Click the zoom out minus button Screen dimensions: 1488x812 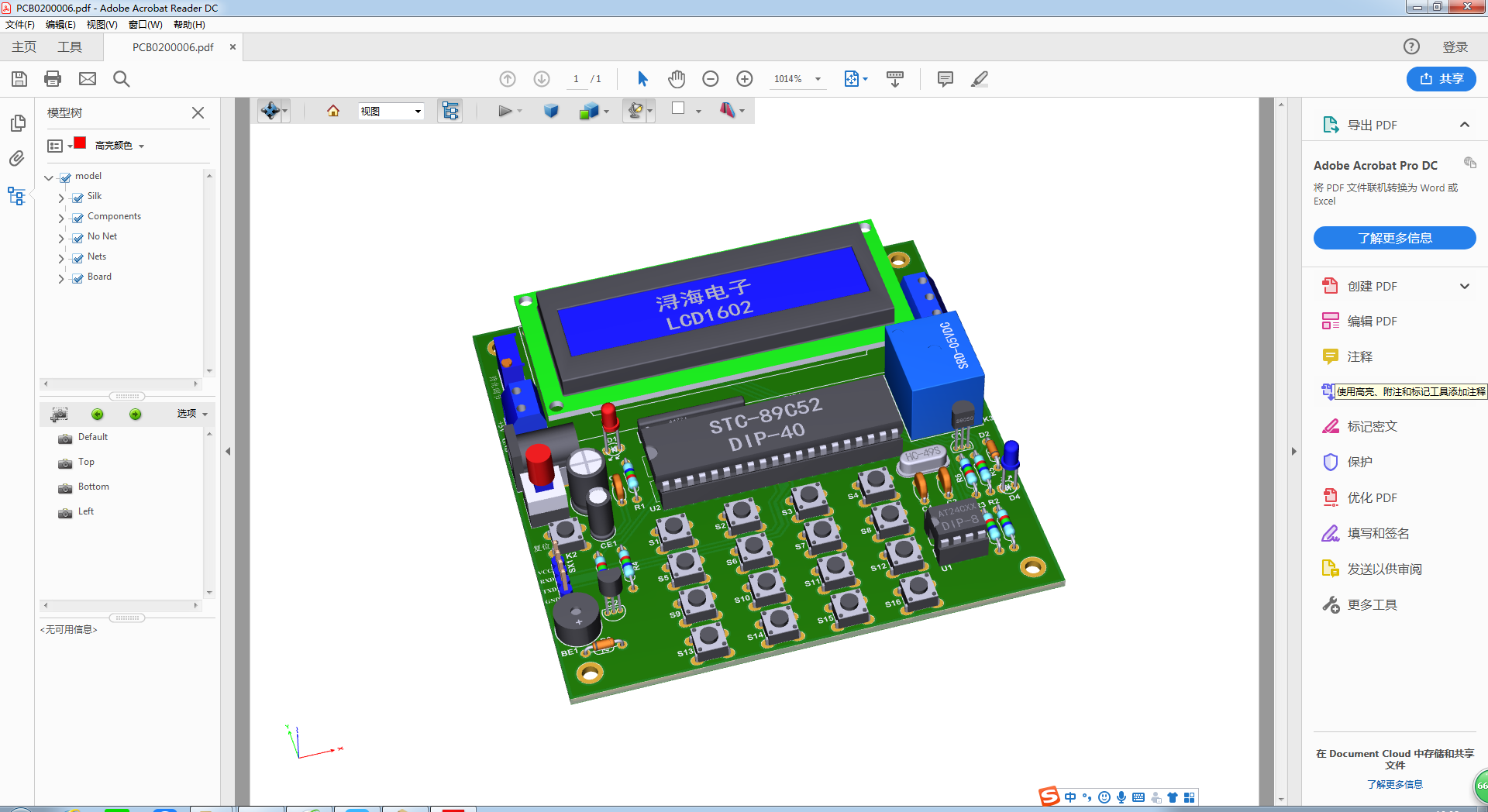pyautogui.click(x=711, y=78)
